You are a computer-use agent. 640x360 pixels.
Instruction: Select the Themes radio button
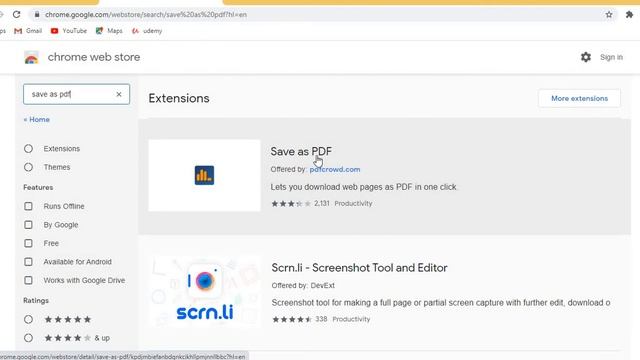coord(28,167)
